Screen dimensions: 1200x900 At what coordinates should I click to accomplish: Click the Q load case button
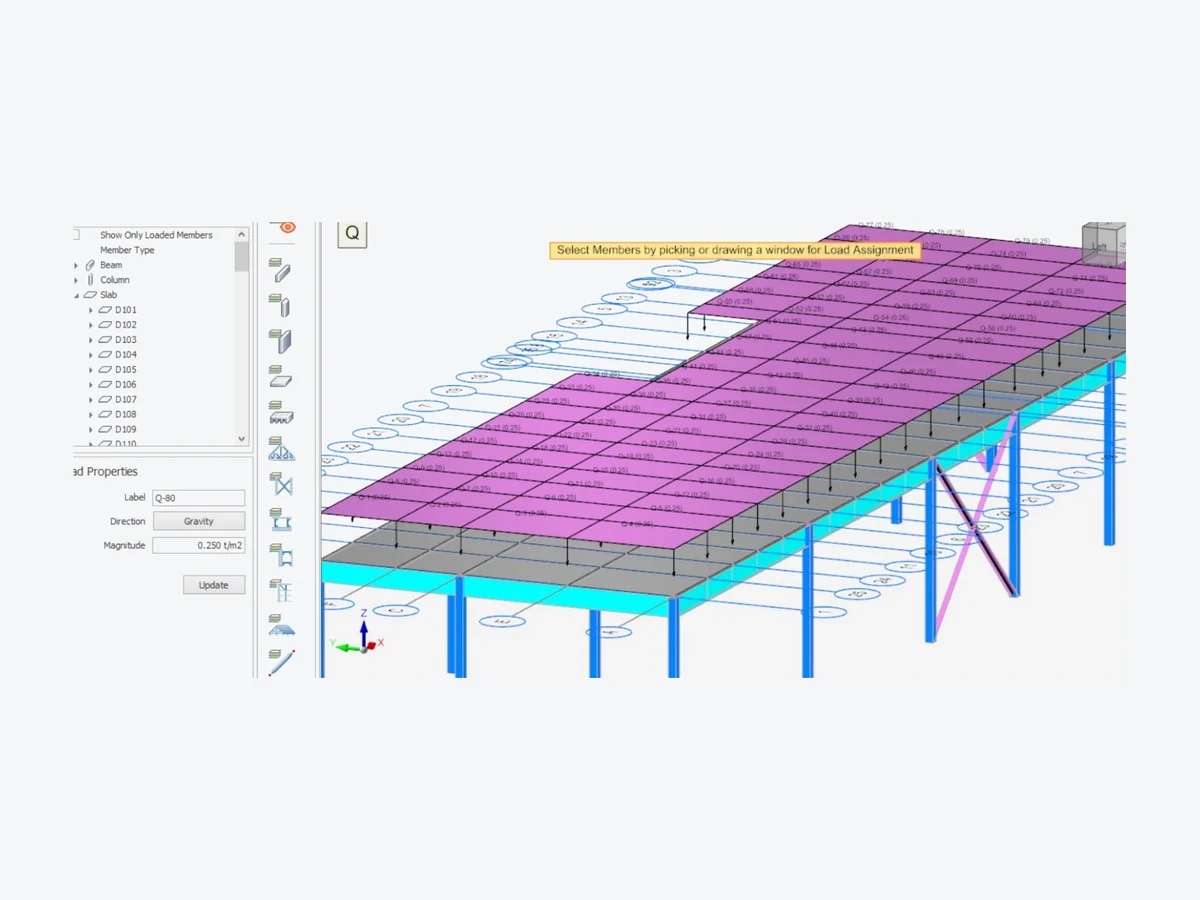click(352, 234)
